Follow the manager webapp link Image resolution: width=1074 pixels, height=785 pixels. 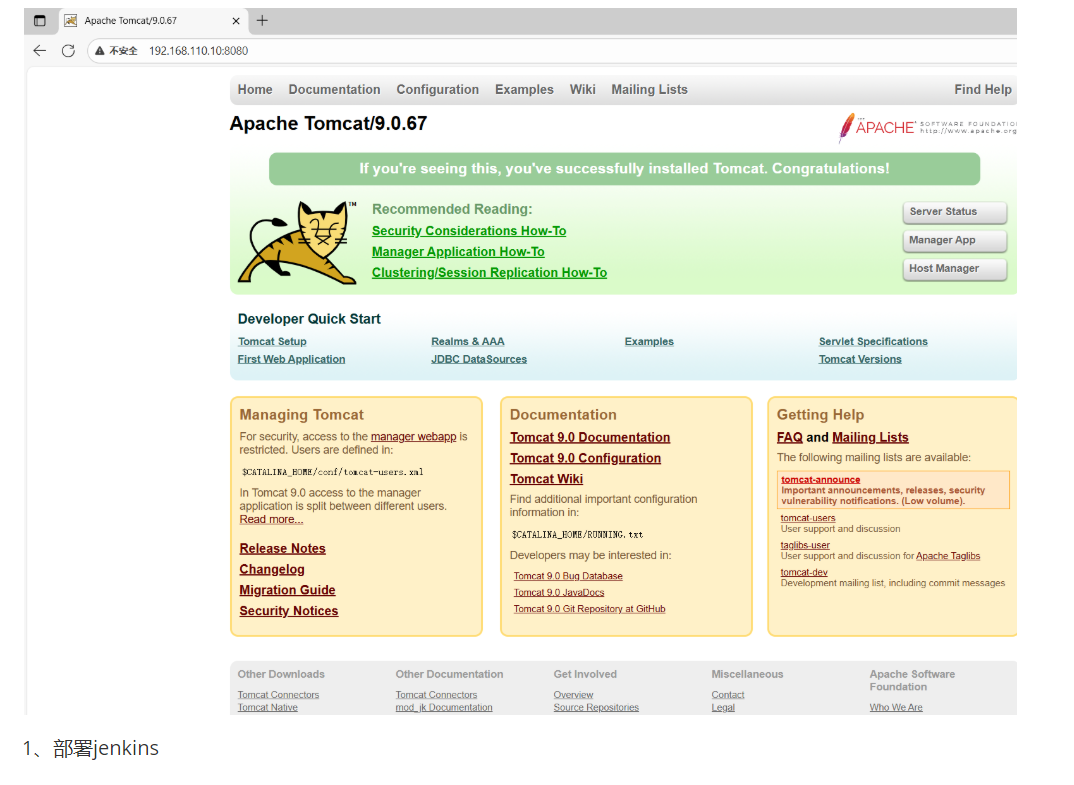414,437
